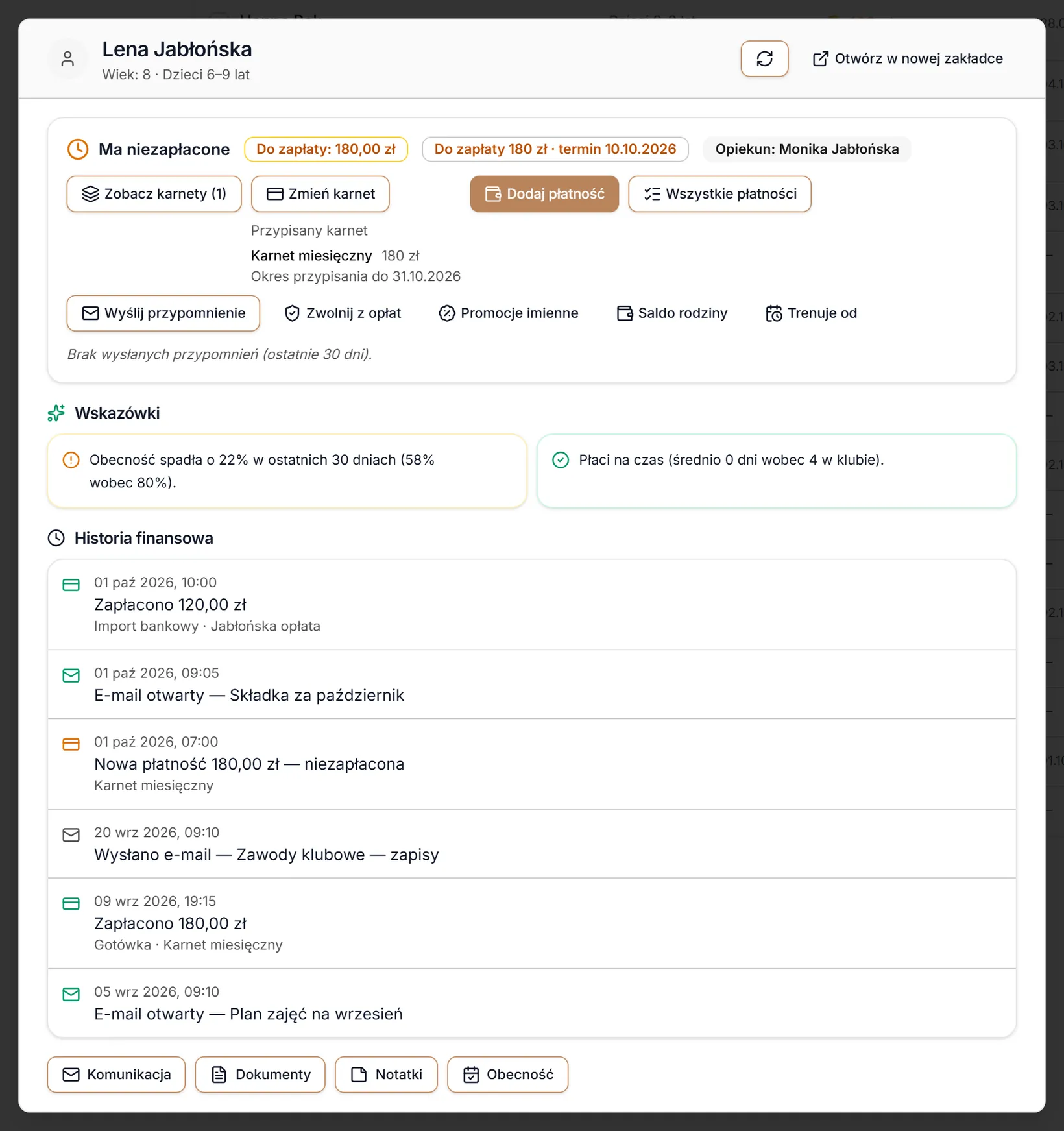Click the clock icon beside Historia finansowa

click(56, 538)
